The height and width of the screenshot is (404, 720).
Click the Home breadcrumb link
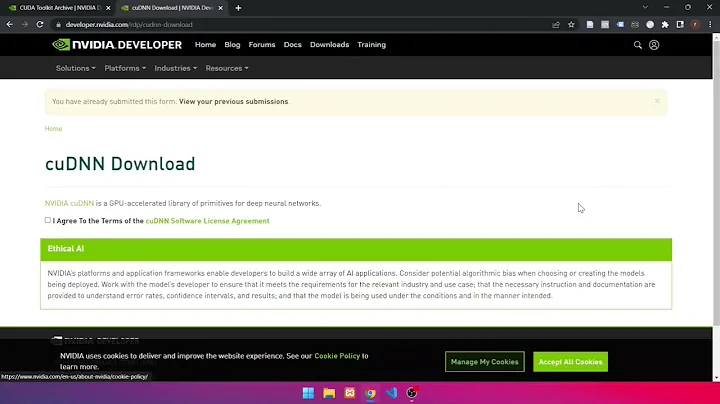pos(53,129)
